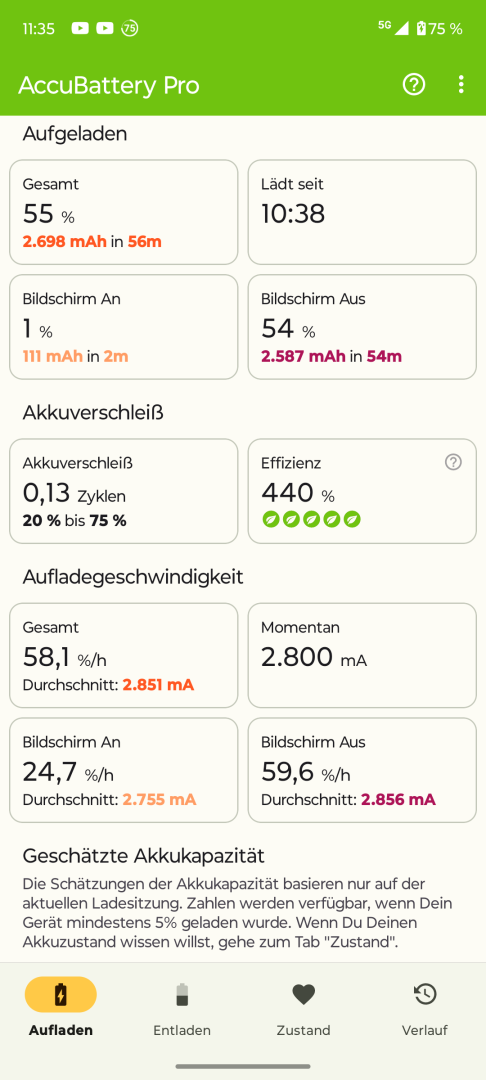The width and height of the screenshot is (486, 1080).
Task: Tap the battery charging icon in Aufladen tab
Action: (x=61, y=995)
